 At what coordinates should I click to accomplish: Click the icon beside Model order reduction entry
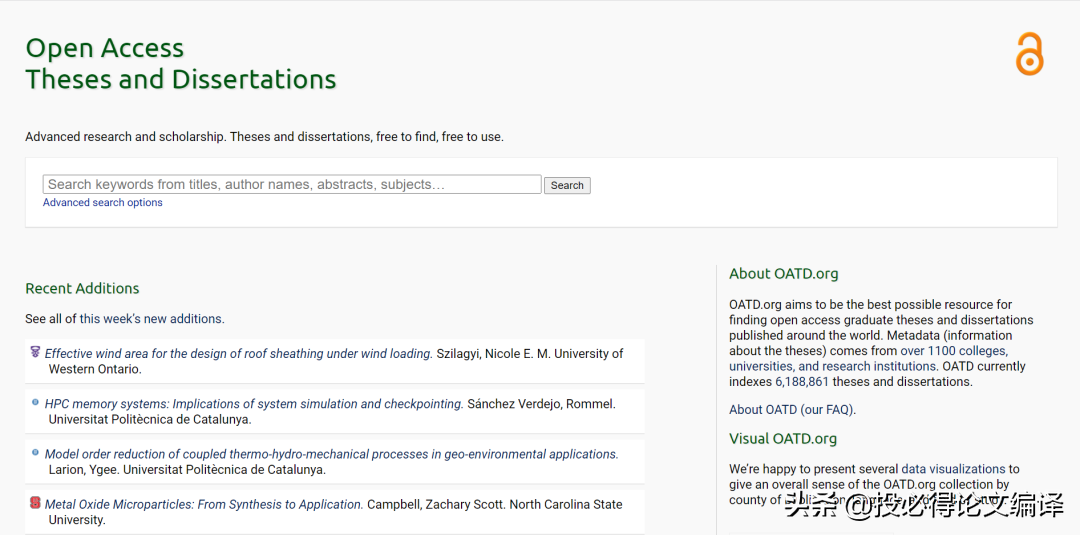(x=35, y=452)
